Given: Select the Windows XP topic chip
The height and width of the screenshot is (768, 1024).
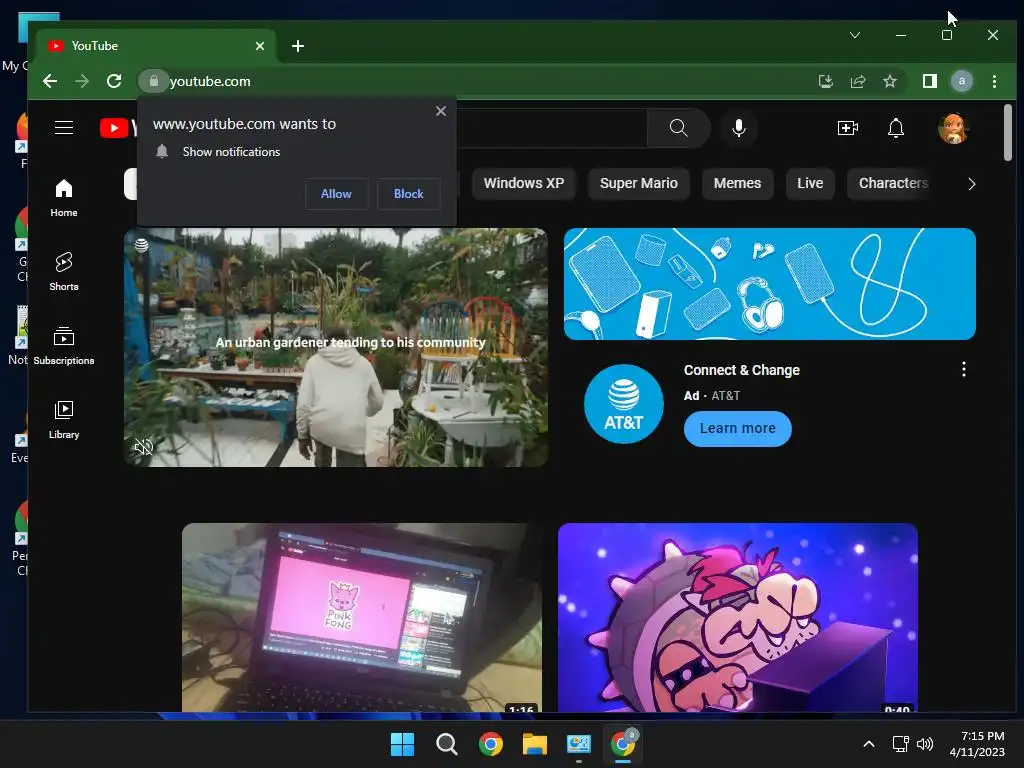Looking at the screenshot, I should tap(524, 184).
